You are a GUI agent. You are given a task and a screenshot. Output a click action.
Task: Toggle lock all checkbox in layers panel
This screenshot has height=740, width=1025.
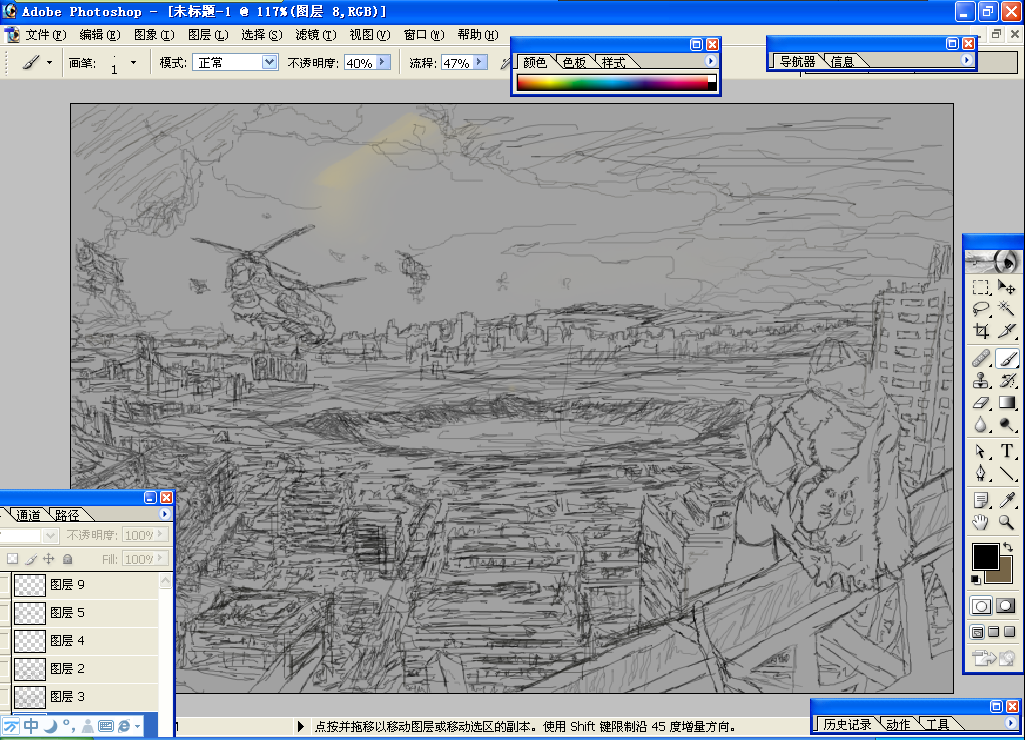[x=67, y=559]
